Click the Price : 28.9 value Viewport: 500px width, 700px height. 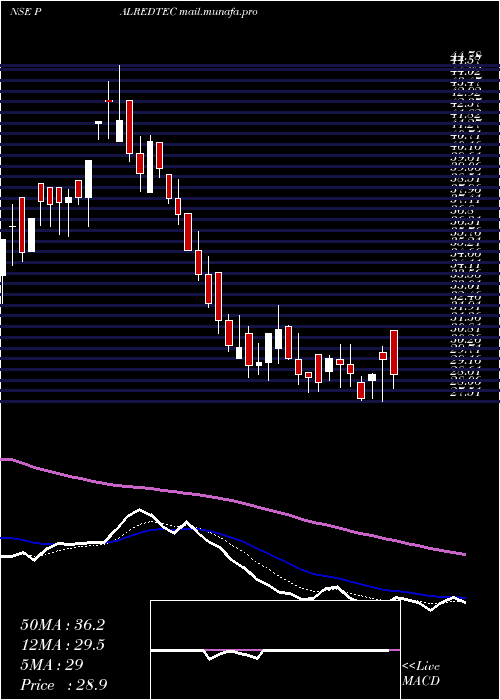point(63,685)
